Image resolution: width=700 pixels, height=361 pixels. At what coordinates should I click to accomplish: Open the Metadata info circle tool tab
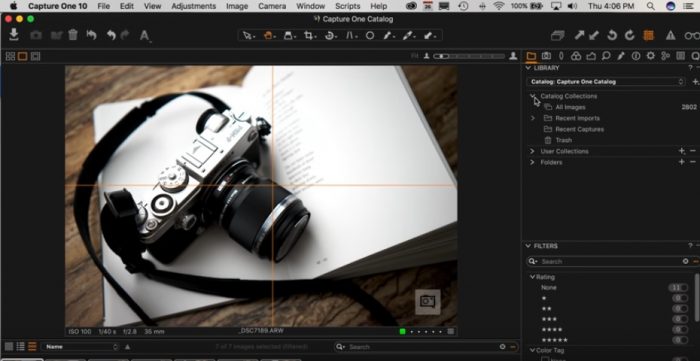point(636,56)
